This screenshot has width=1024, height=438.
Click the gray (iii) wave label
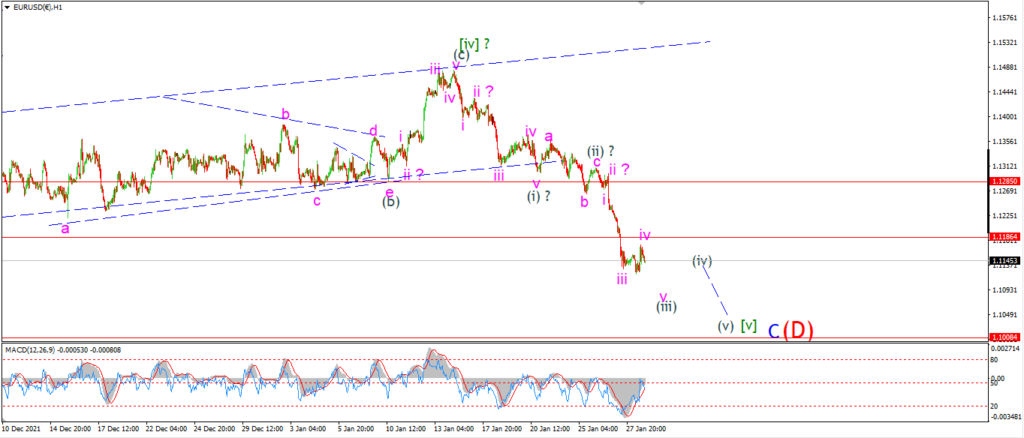coord(665,306)
